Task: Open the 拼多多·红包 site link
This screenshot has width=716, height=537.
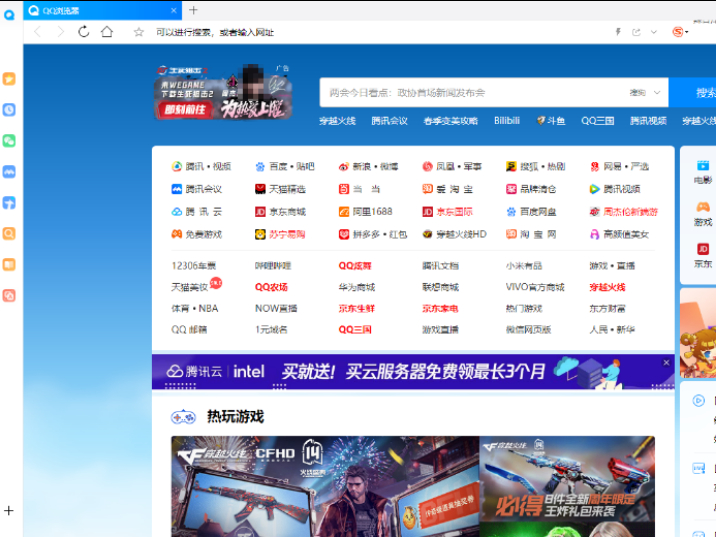Action: pyautogui.click(x=373, y=235)
